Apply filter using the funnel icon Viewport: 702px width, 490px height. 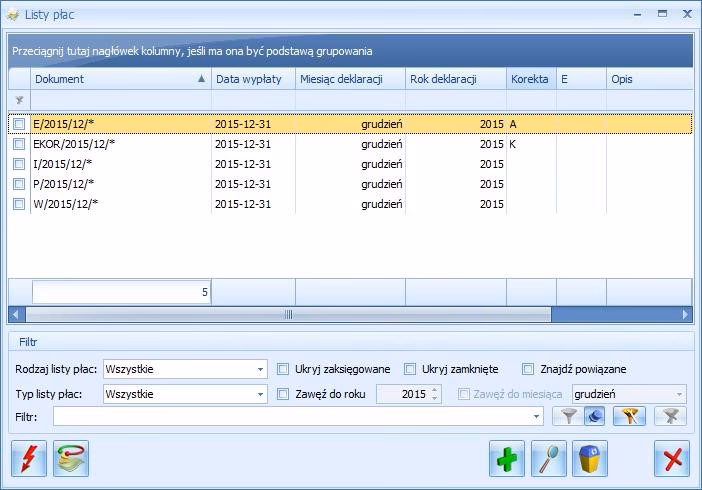(569, 416)
